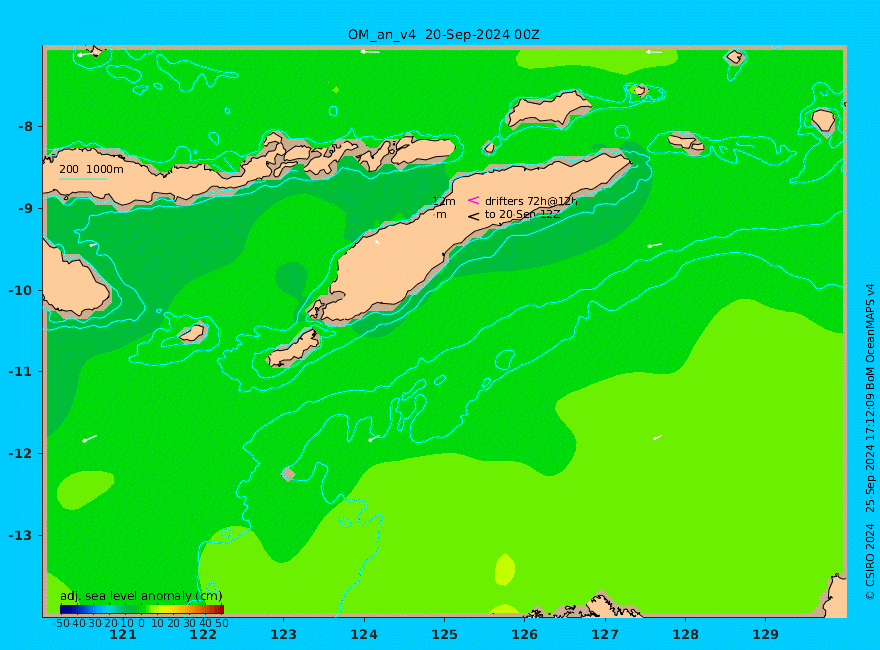The width and height of the screenshot is (880, 650).
Task: Click longitude axis label "124"
Action: click(x=364, y=635)
